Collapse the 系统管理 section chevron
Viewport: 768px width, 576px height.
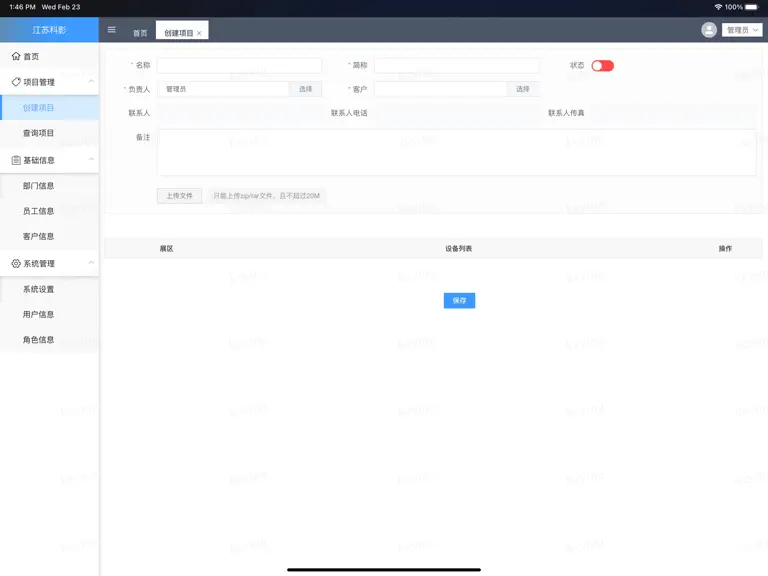click(92, 263)
